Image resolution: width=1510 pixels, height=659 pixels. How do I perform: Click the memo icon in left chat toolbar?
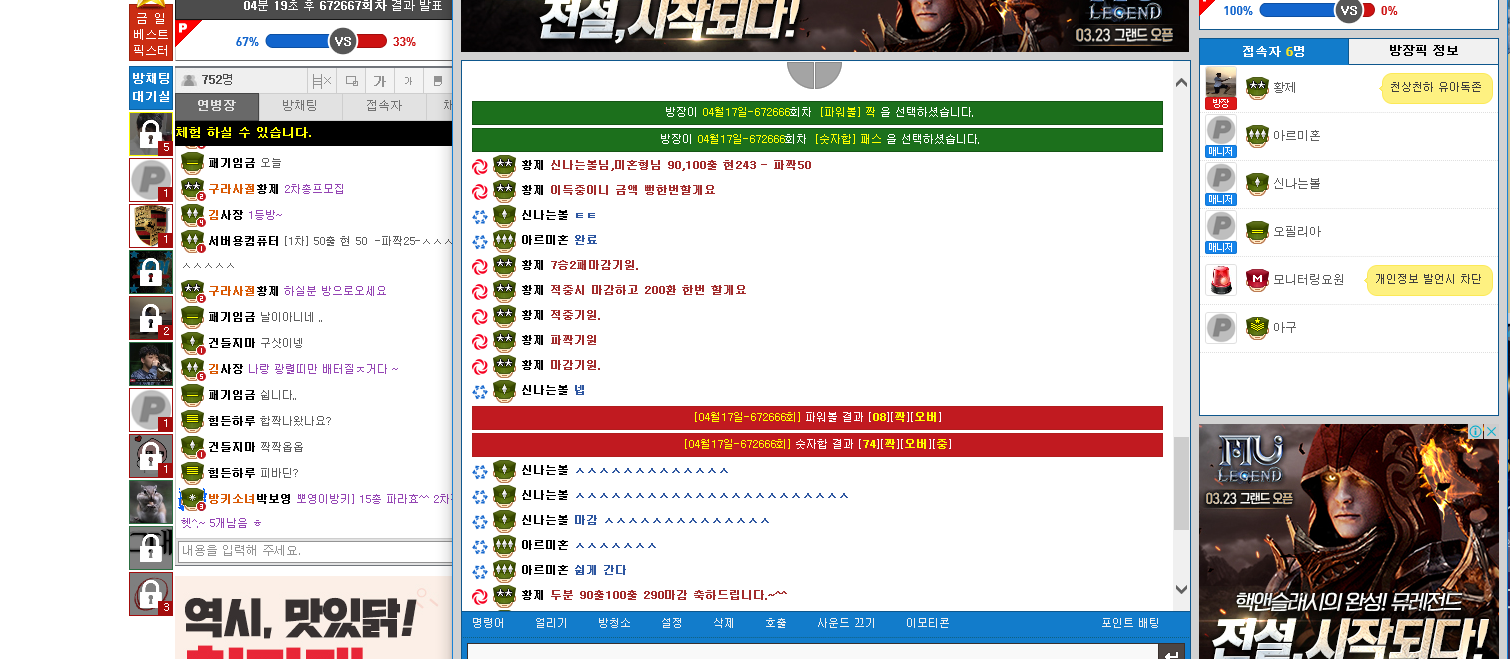click(437, 81)
